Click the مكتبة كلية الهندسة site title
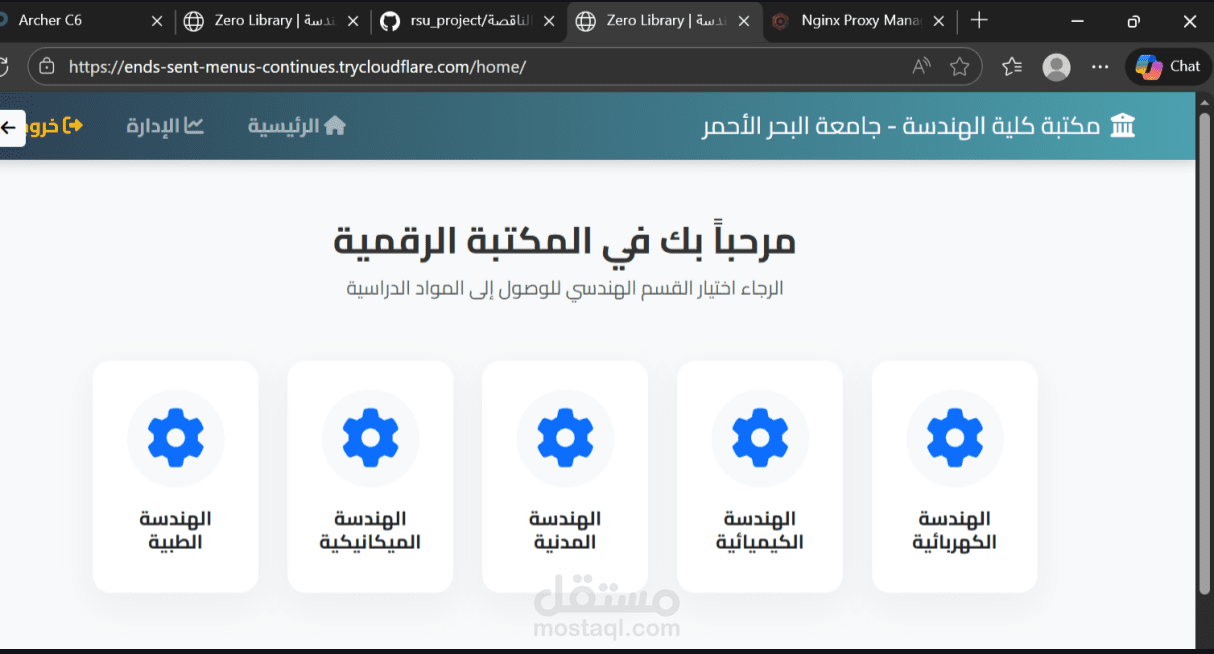1214x654 pixels. click(x=901, y=126)
